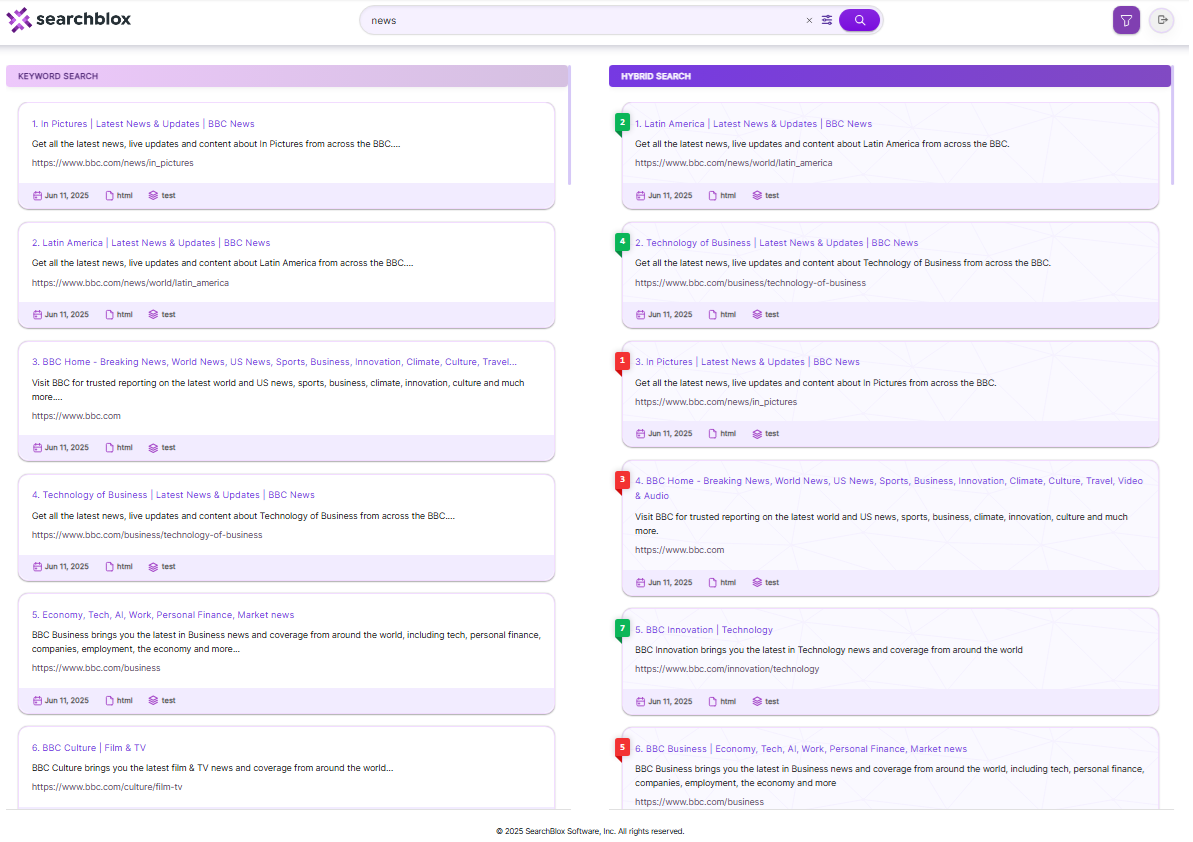Select the KEYWORD SEARCH panel header

click(x=288, y=76)
